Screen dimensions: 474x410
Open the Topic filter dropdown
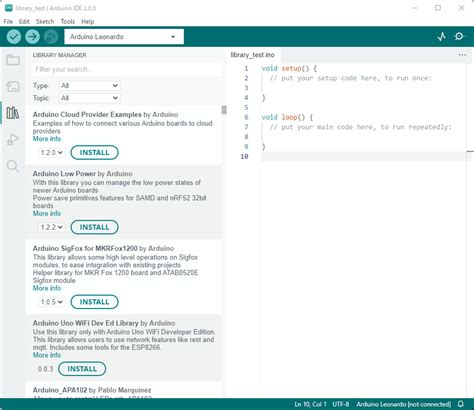[89, 98]
